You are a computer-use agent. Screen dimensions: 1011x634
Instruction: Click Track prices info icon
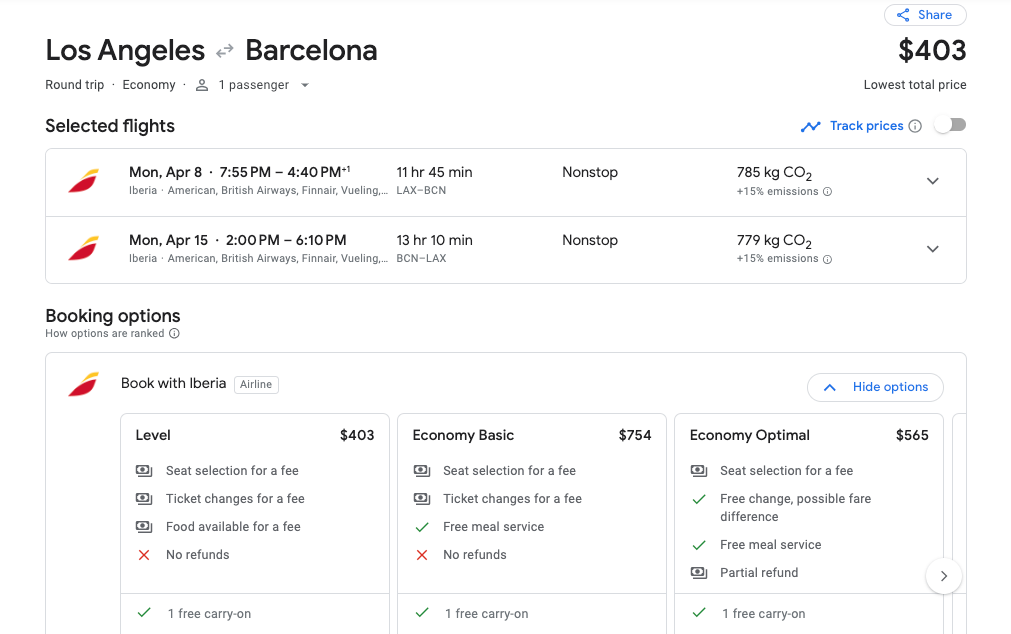[914, 126]
